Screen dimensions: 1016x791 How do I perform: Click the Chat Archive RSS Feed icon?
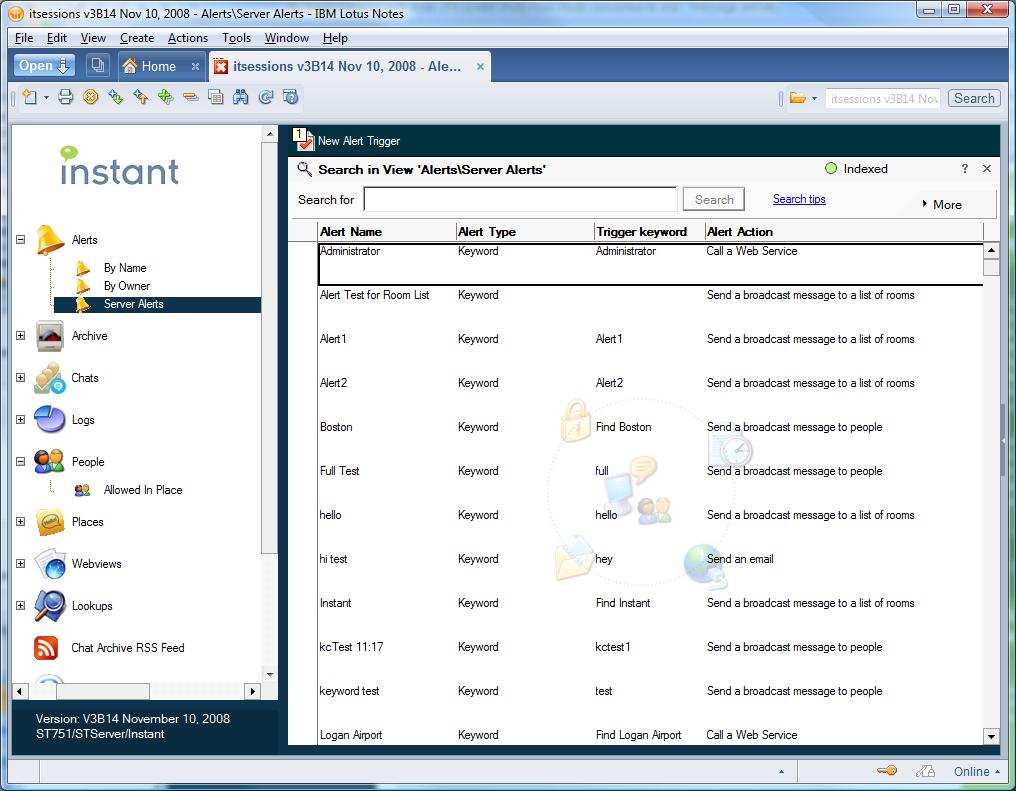click(x=46, y=648)
